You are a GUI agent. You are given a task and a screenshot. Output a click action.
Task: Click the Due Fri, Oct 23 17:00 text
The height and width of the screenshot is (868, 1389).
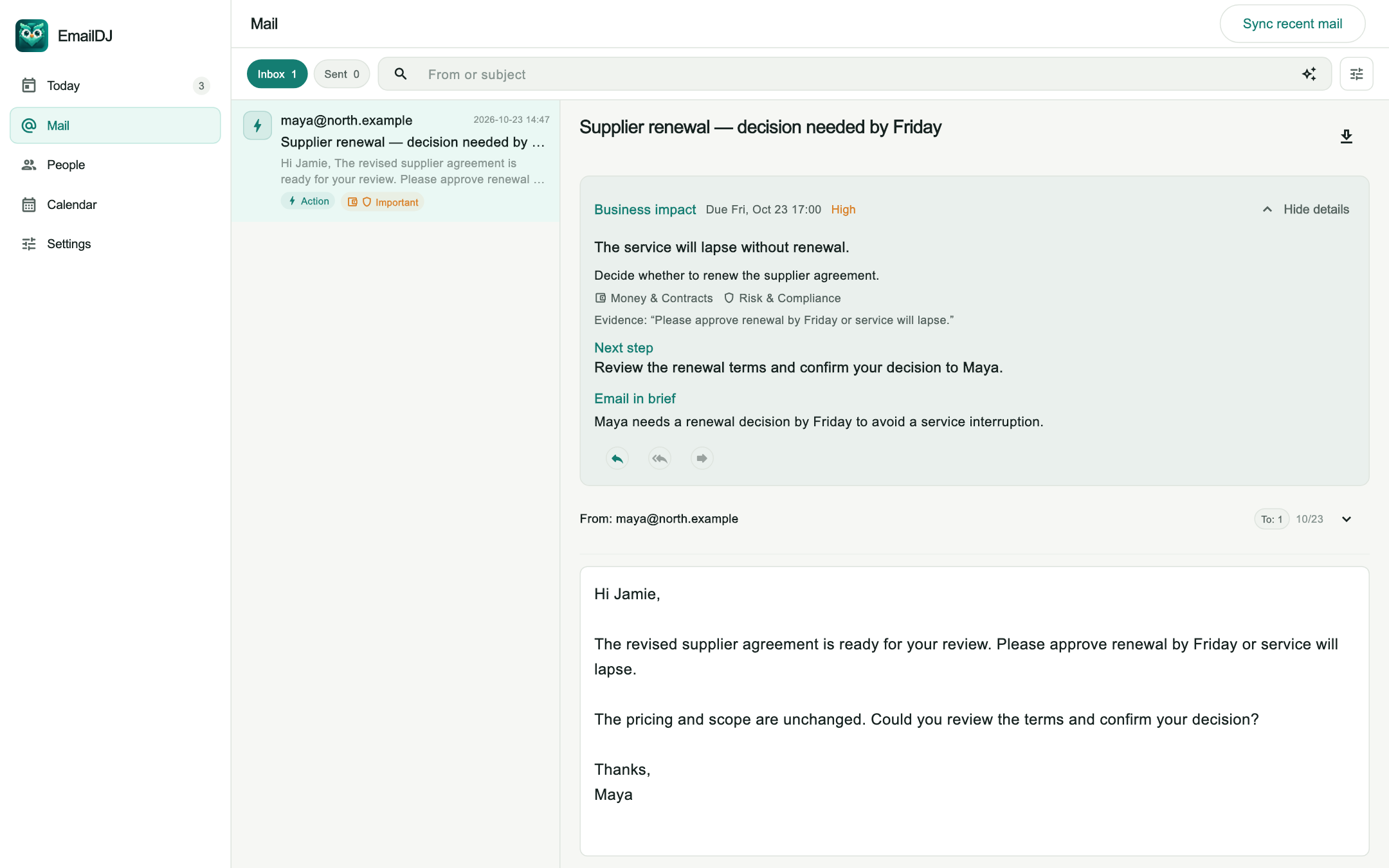click(x=763, y=210)
